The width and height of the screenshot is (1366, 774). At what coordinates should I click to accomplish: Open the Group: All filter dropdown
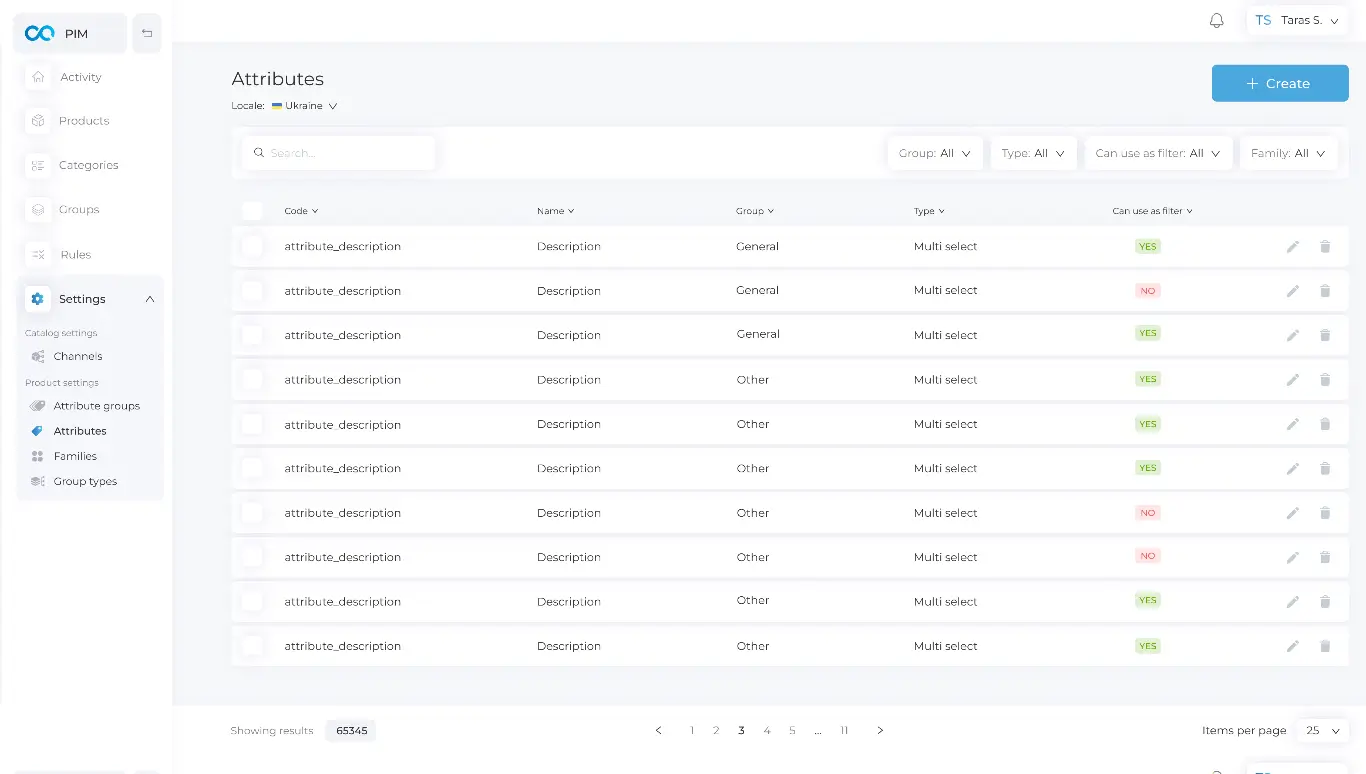coord(934,154)
